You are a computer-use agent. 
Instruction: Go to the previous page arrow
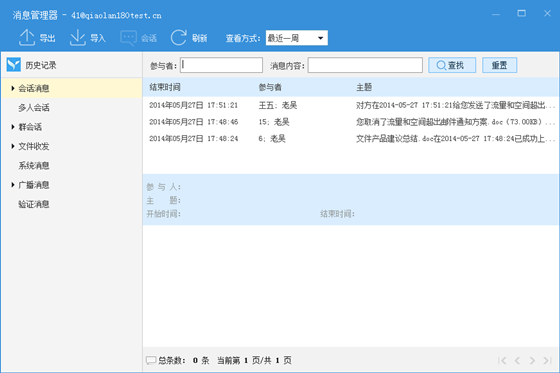pos(517,360)
